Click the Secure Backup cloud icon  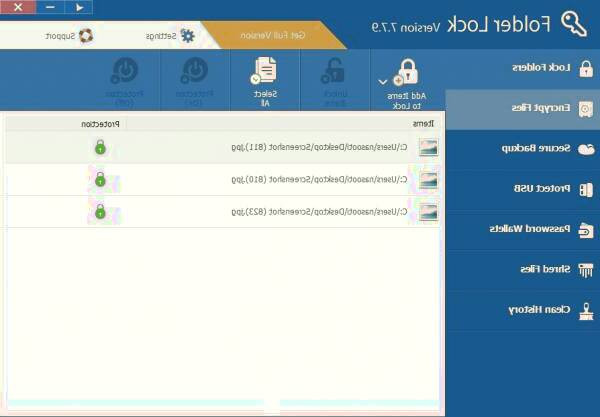click(x=586, y=149)
